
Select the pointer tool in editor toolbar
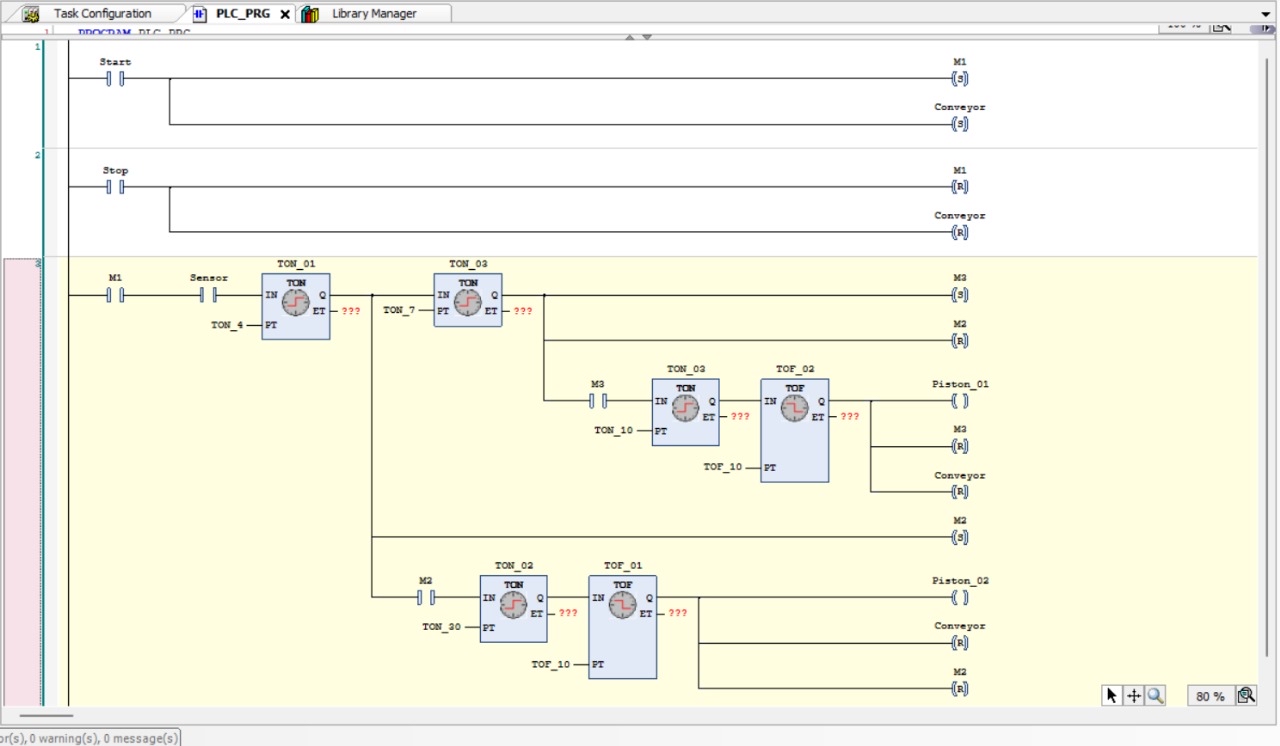1110,695
